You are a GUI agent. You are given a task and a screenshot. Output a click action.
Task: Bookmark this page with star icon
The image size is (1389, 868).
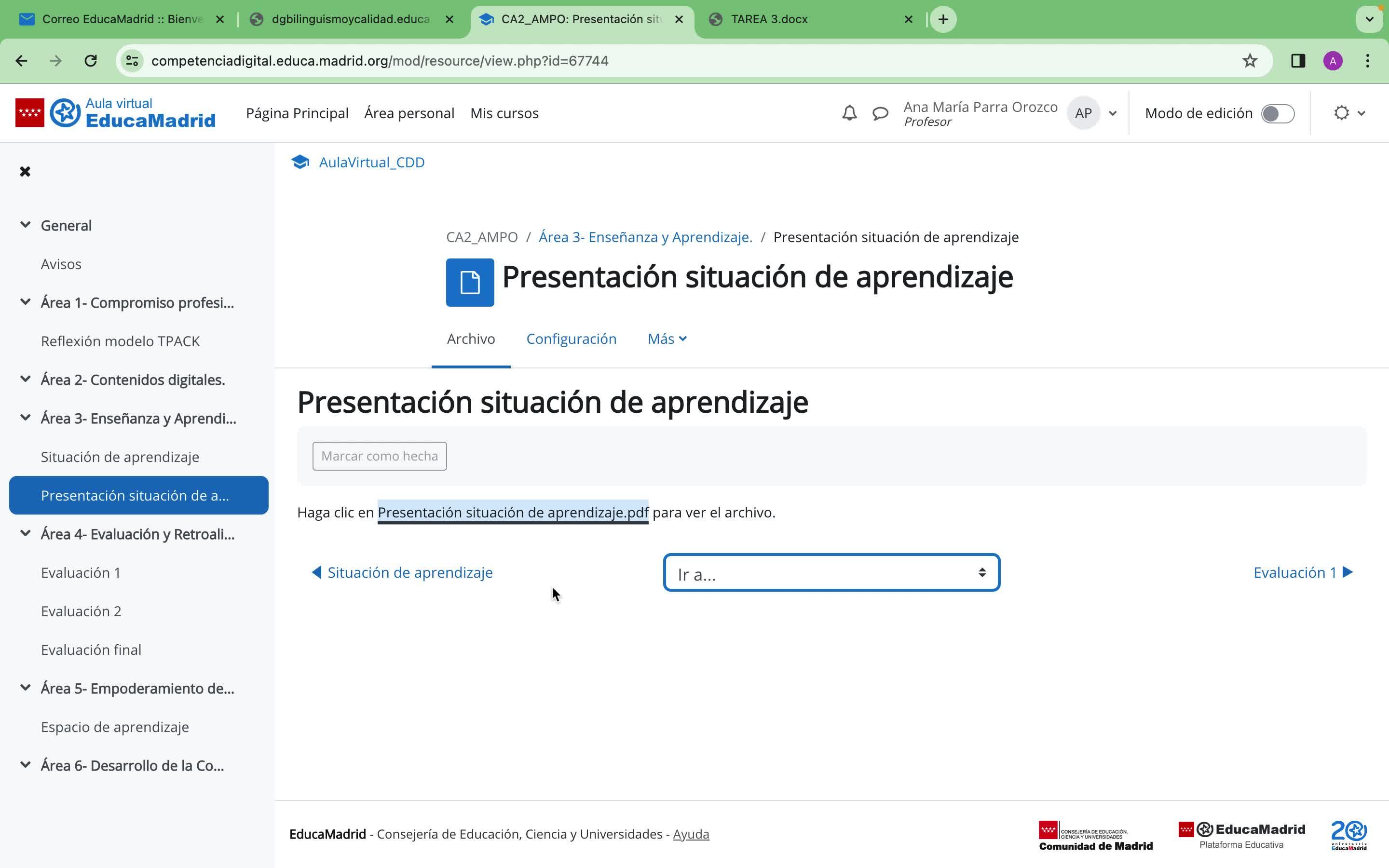1250,61
